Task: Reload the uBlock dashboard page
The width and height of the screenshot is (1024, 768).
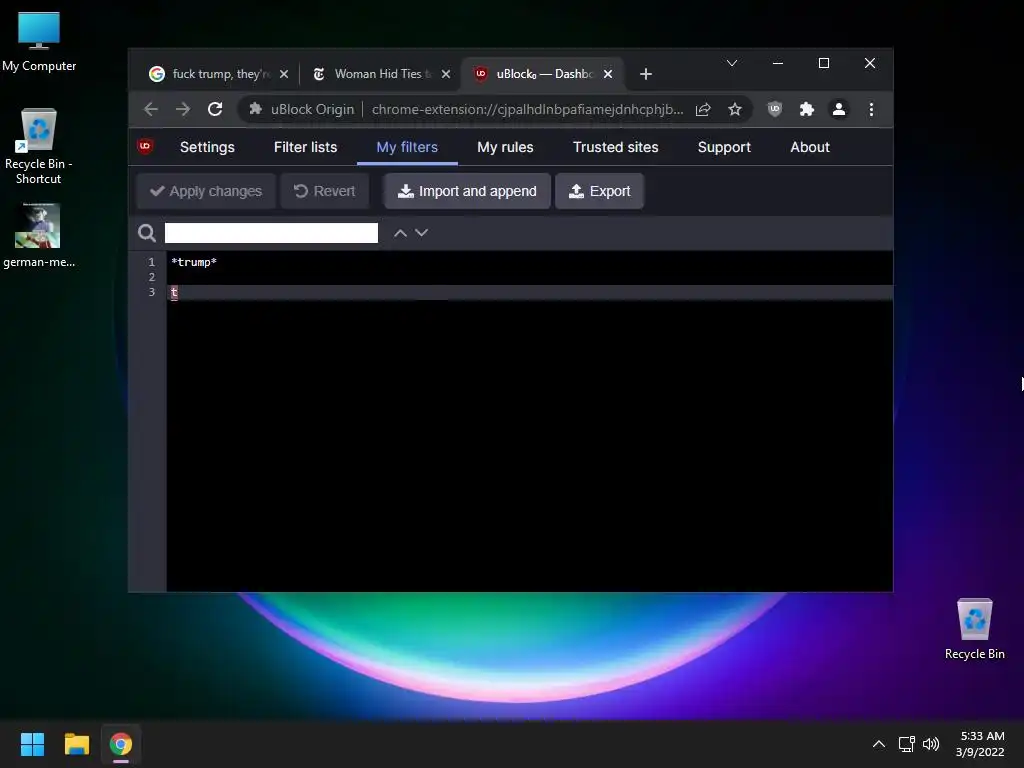Action: click(x=215, y=109)
